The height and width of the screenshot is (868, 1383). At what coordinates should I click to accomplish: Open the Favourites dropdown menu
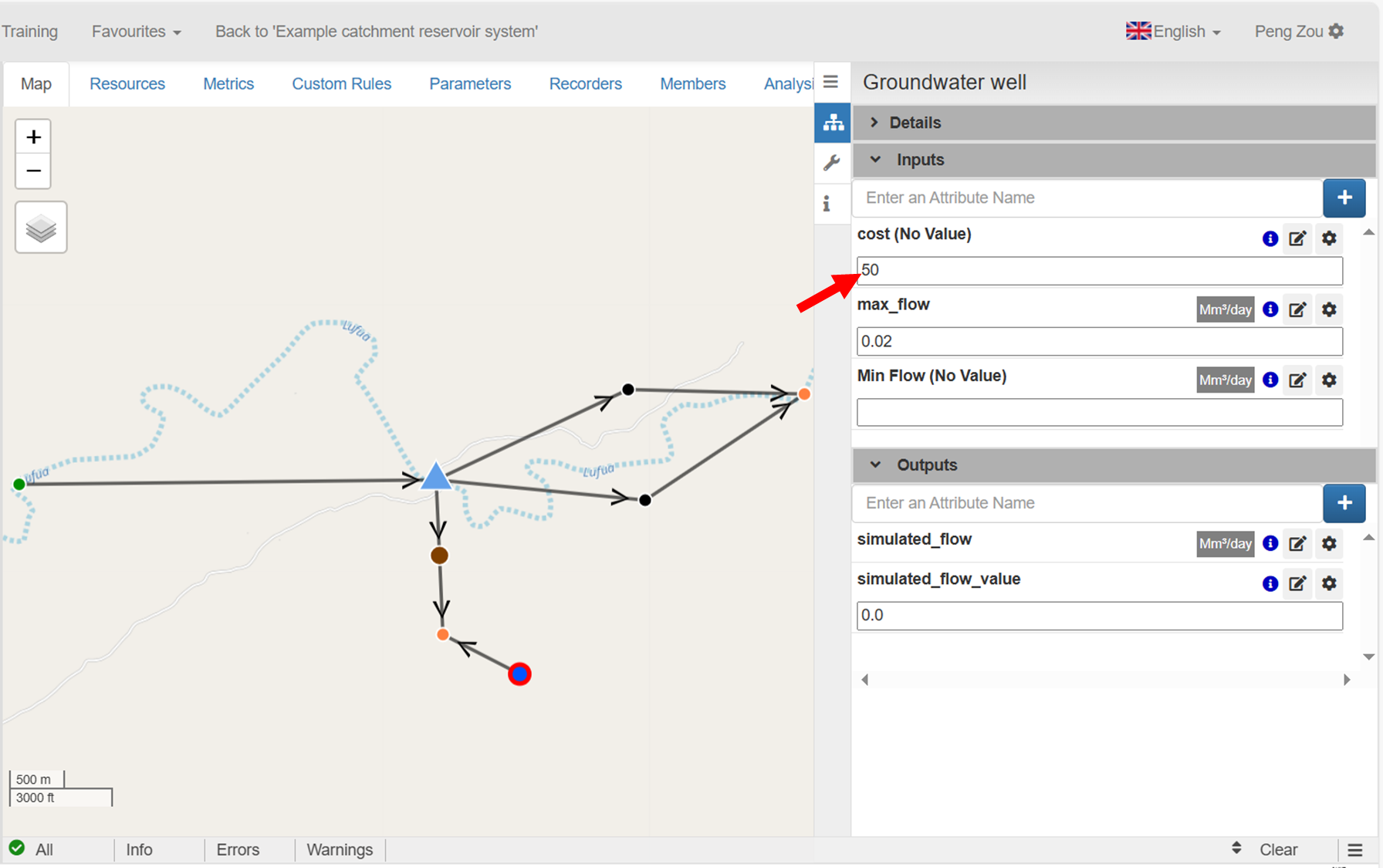(x=136, y=32)
